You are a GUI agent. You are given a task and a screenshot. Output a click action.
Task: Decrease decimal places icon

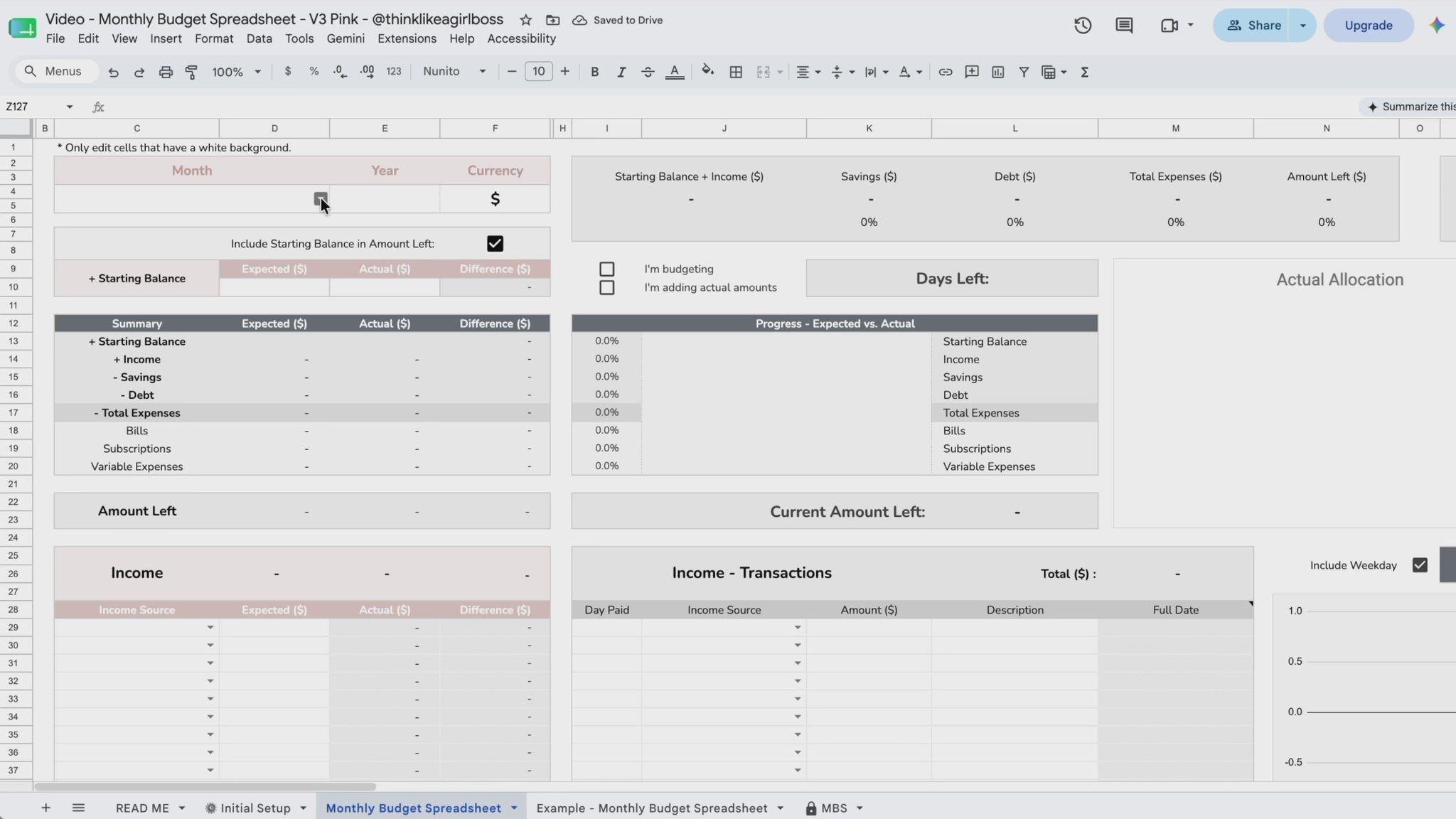click(x=341, y=71)
